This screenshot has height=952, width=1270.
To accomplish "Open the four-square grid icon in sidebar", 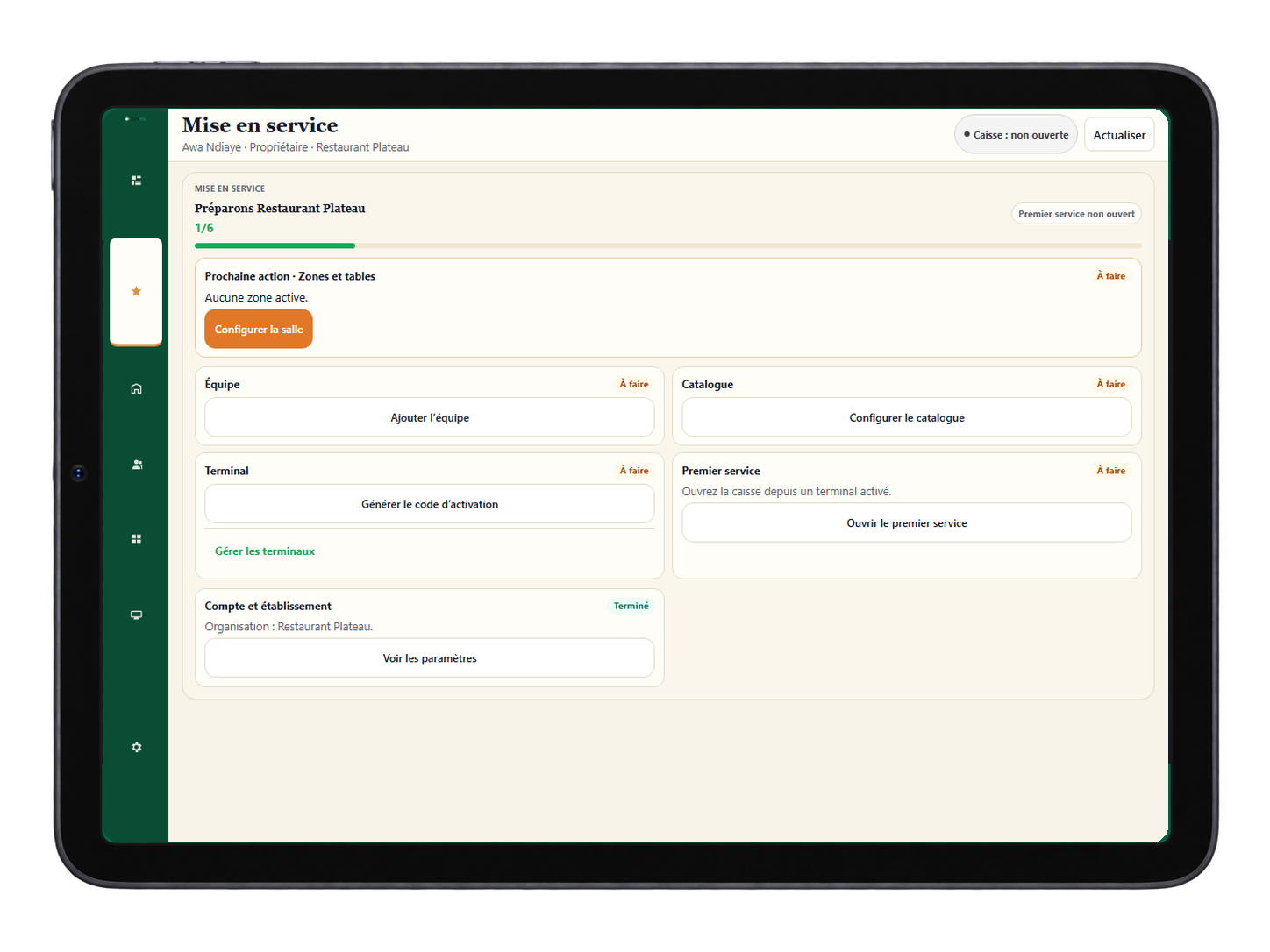I will click(136, 539).
